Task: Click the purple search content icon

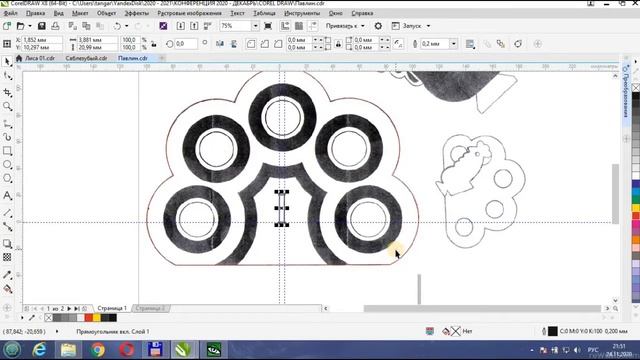Action: coord(163,26)
